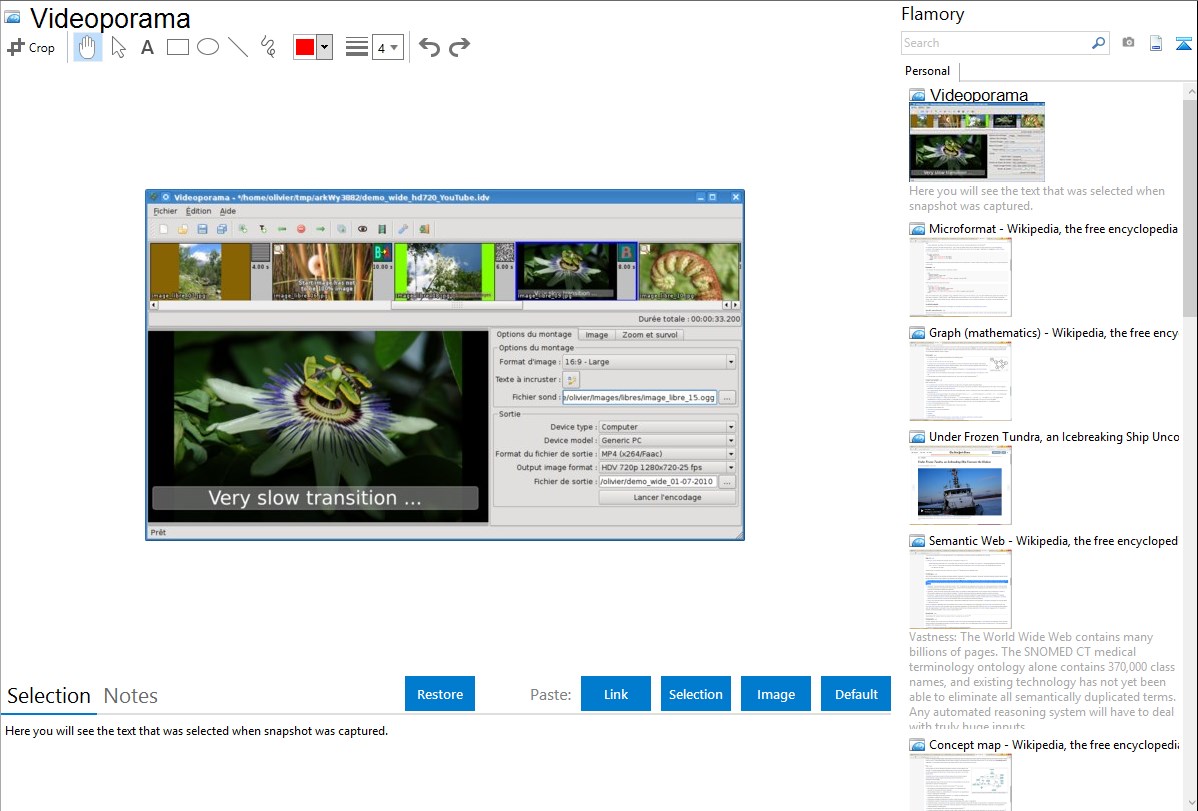Click the sidebar scrollbar up arrow
Image resolution: width=1198 pixels, height=811 pixels.
pyautogui.click(x=1190, y=91)
